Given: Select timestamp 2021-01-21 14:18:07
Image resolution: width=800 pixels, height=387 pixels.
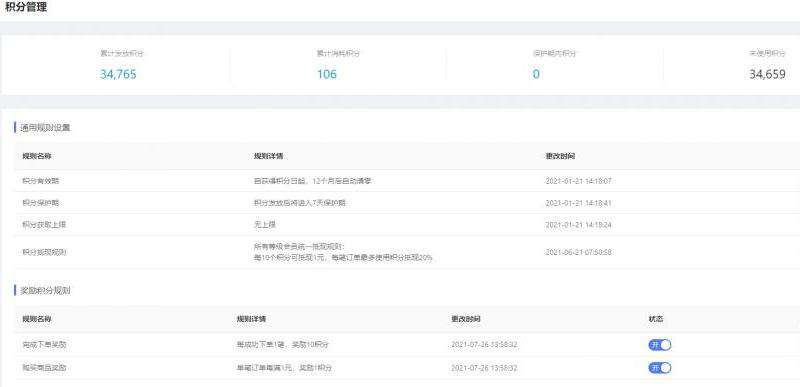Looking at the screenshot, I should point(579,181).
